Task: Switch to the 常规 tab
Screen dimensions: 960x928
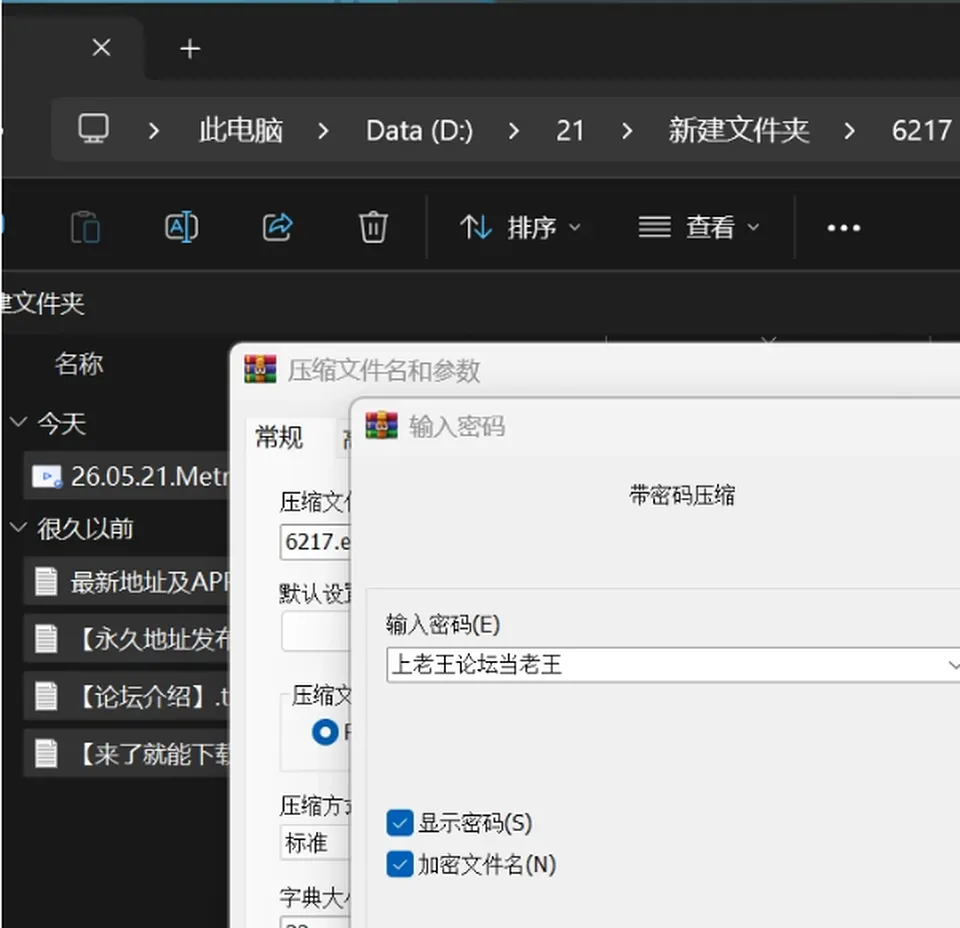Action: click(x=279, y=438)
